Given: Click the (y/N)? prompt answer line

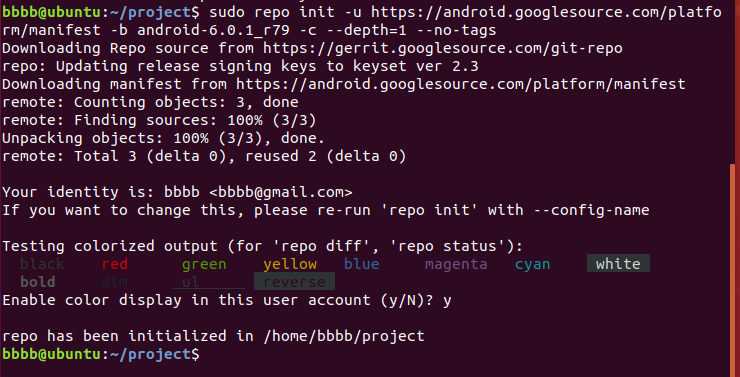Looking at the screenshot, I should 227,300.
